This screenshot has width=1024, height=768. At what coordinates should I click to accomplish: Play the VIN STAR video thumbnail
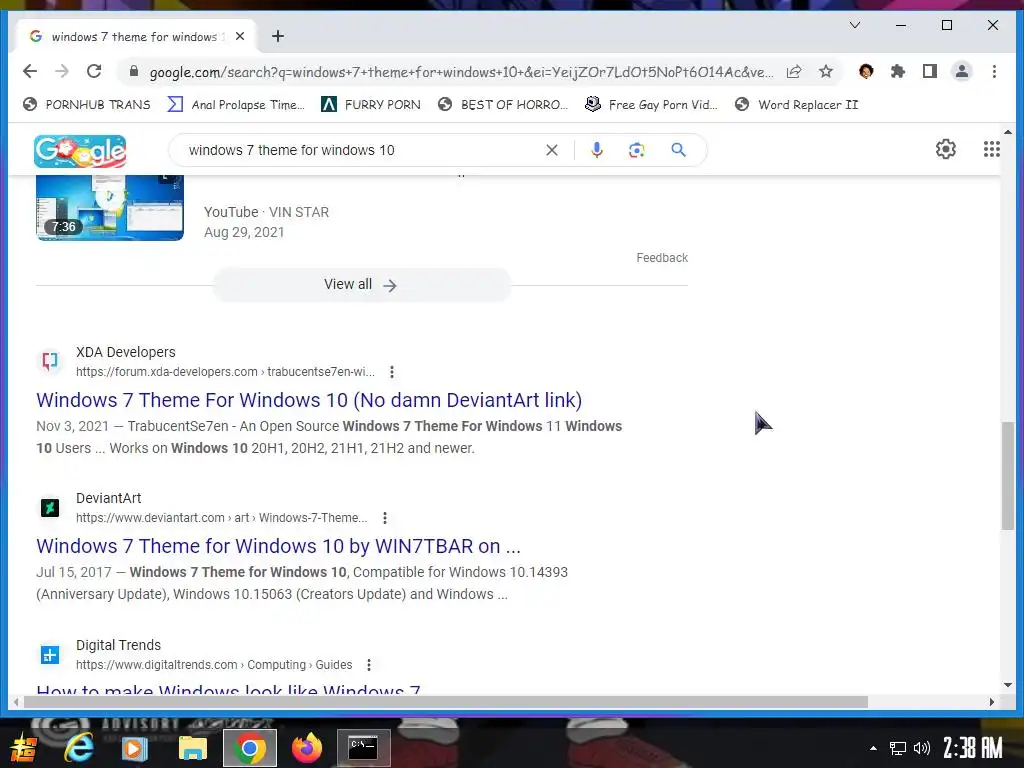tap(110, 208)
